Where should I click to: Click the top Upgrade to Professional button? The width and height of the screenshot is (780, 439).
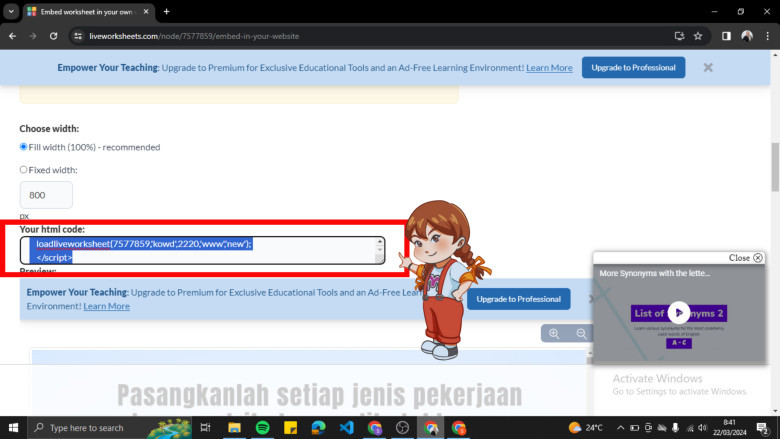click(633, 68)
